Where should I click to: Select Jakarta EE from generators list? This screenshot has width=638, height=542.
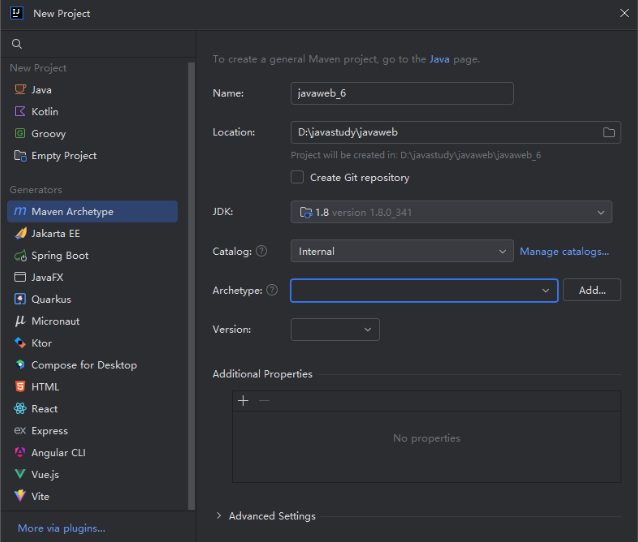coord(55,234)
